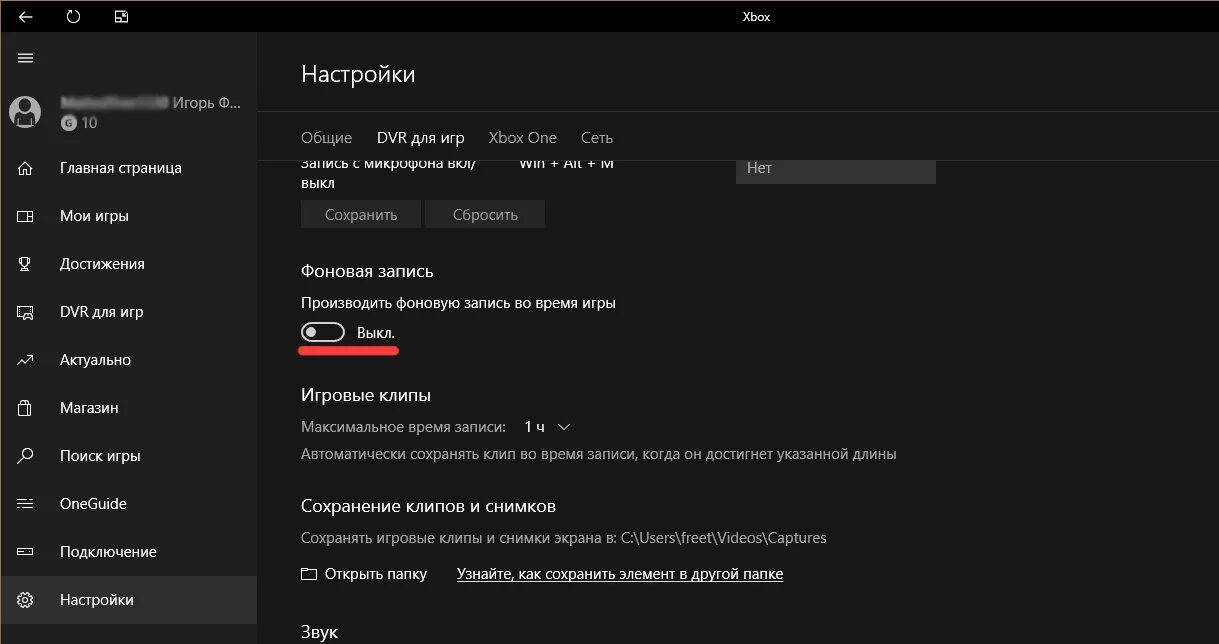Click the Выкл. toggle label
Screen dimensions: 1219x644
click(376, 332)
